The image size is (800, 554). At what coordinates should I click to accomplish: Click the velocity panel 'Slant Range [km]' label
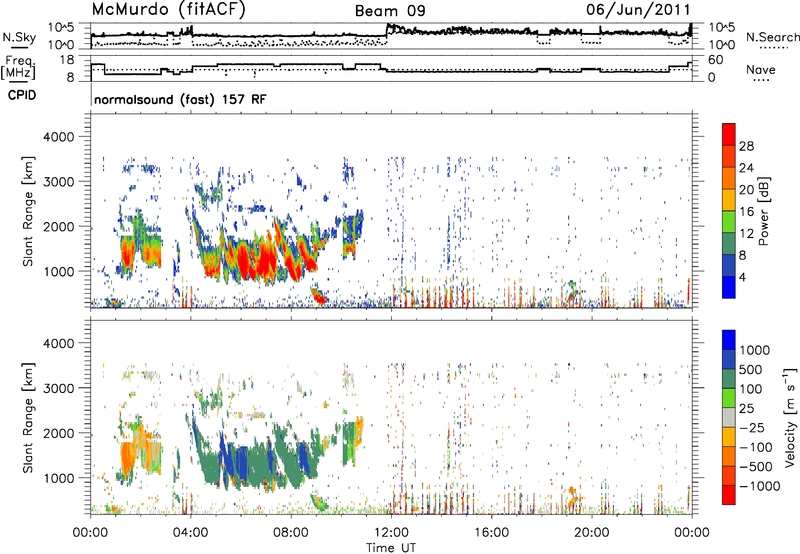pyautogui.click(x=28, y=418)
